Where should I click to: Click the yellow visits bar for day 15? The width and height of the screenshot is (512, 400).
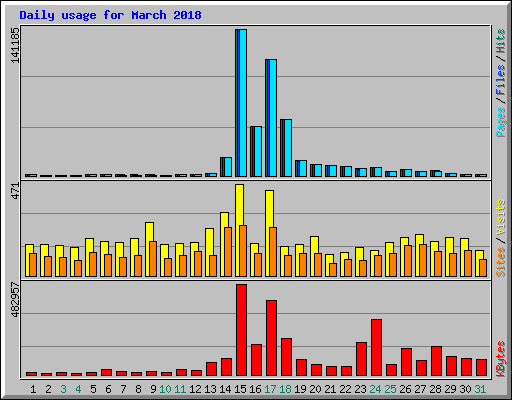tap(239, 205)
